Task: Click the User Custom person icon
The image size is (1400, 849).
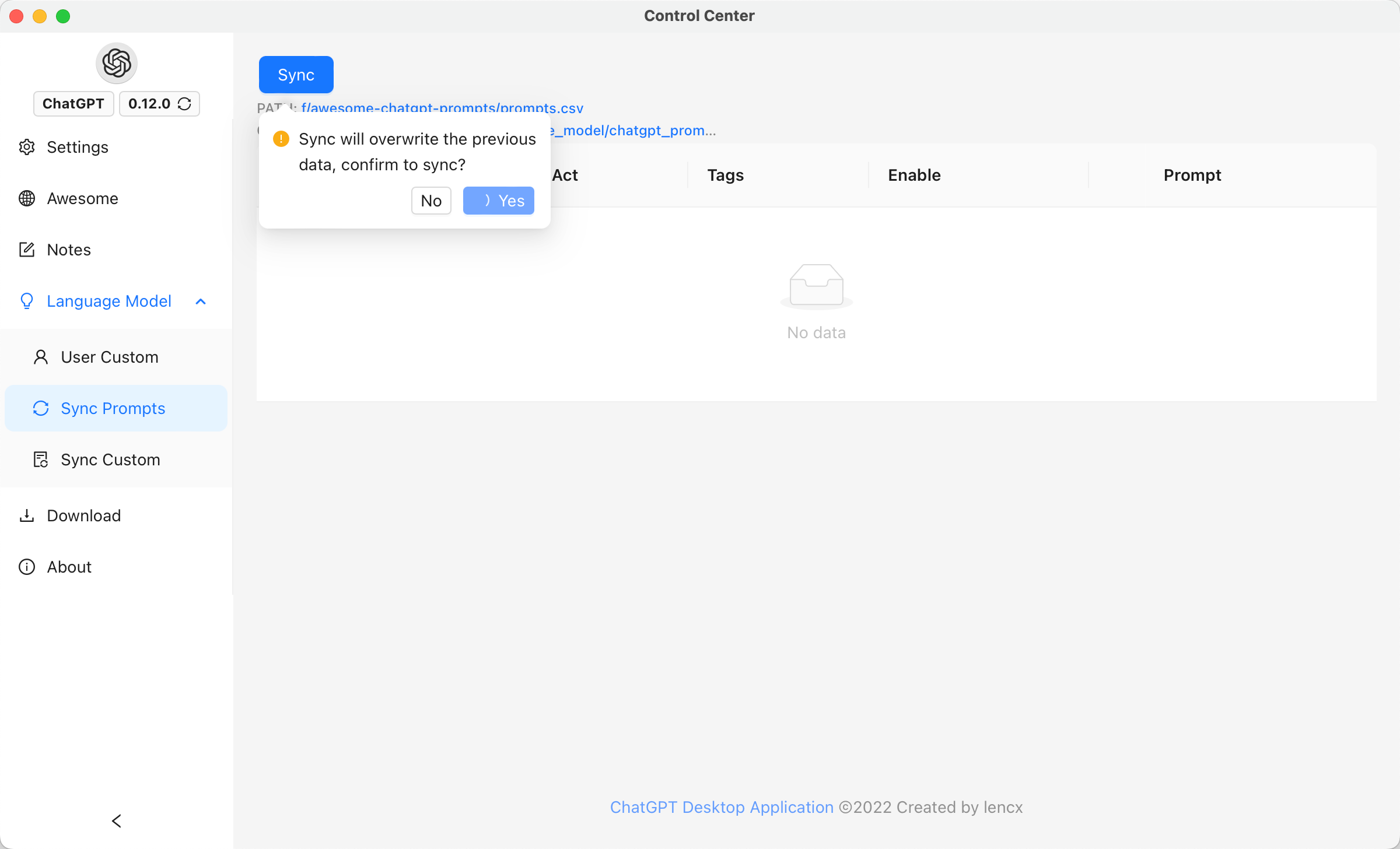Action: pos(41,357)
